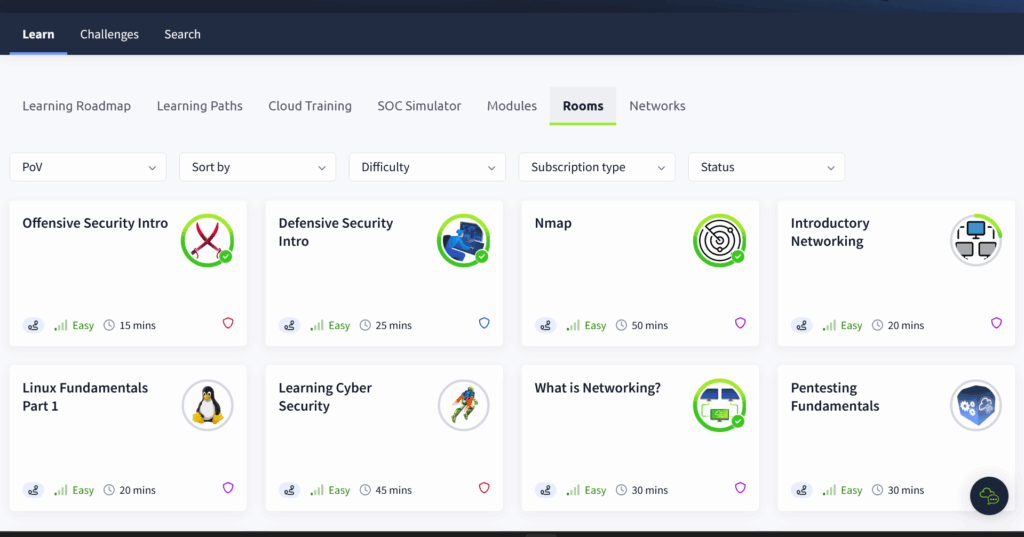This screenshot has height=537, width=1024.
Task: Click the purple shield on Introductory Networking
Action: click(x=996, y=323)
